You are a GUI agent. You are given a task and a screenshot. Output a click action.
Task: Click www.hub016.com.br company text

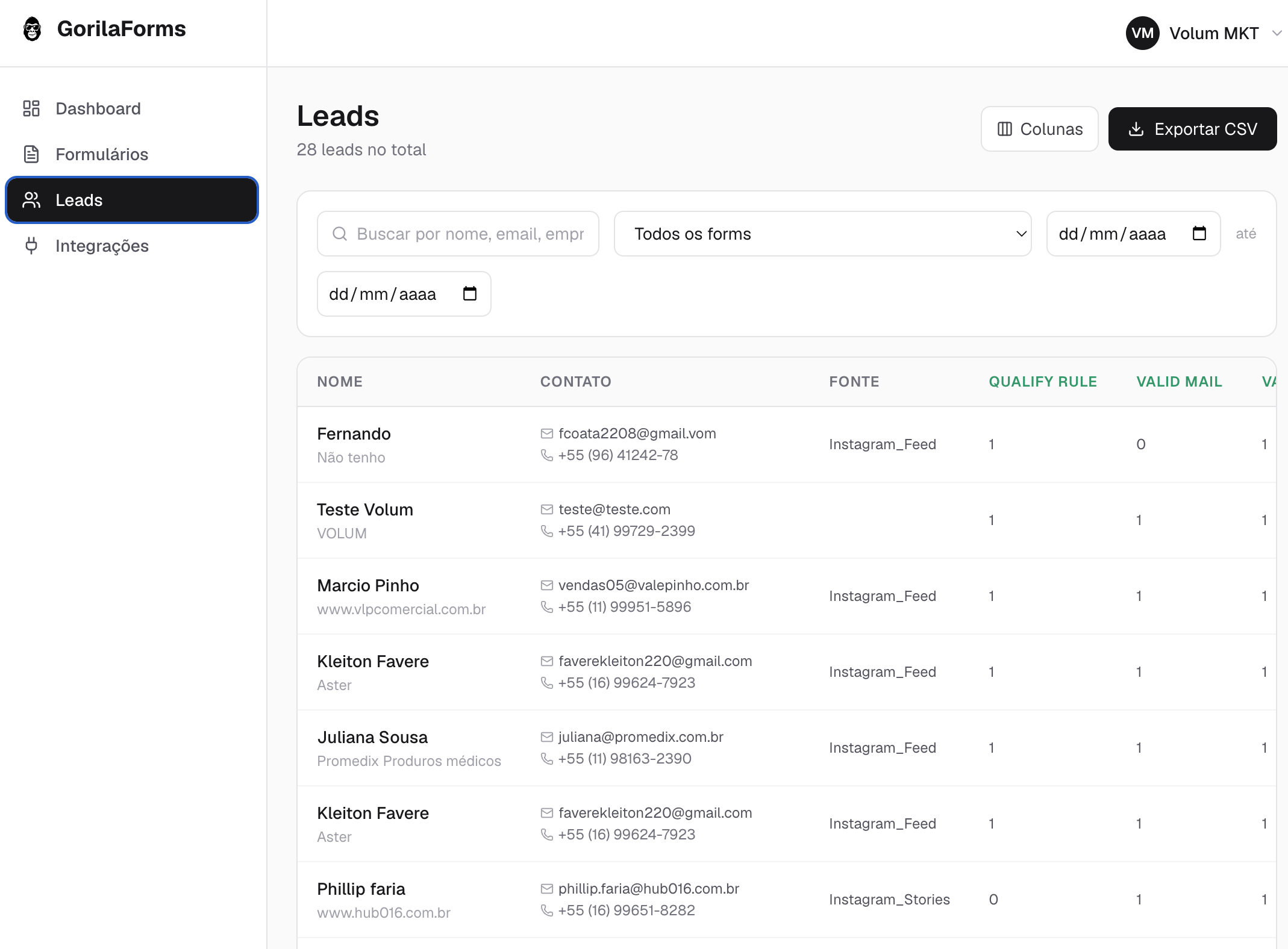(x=384, y=913)
